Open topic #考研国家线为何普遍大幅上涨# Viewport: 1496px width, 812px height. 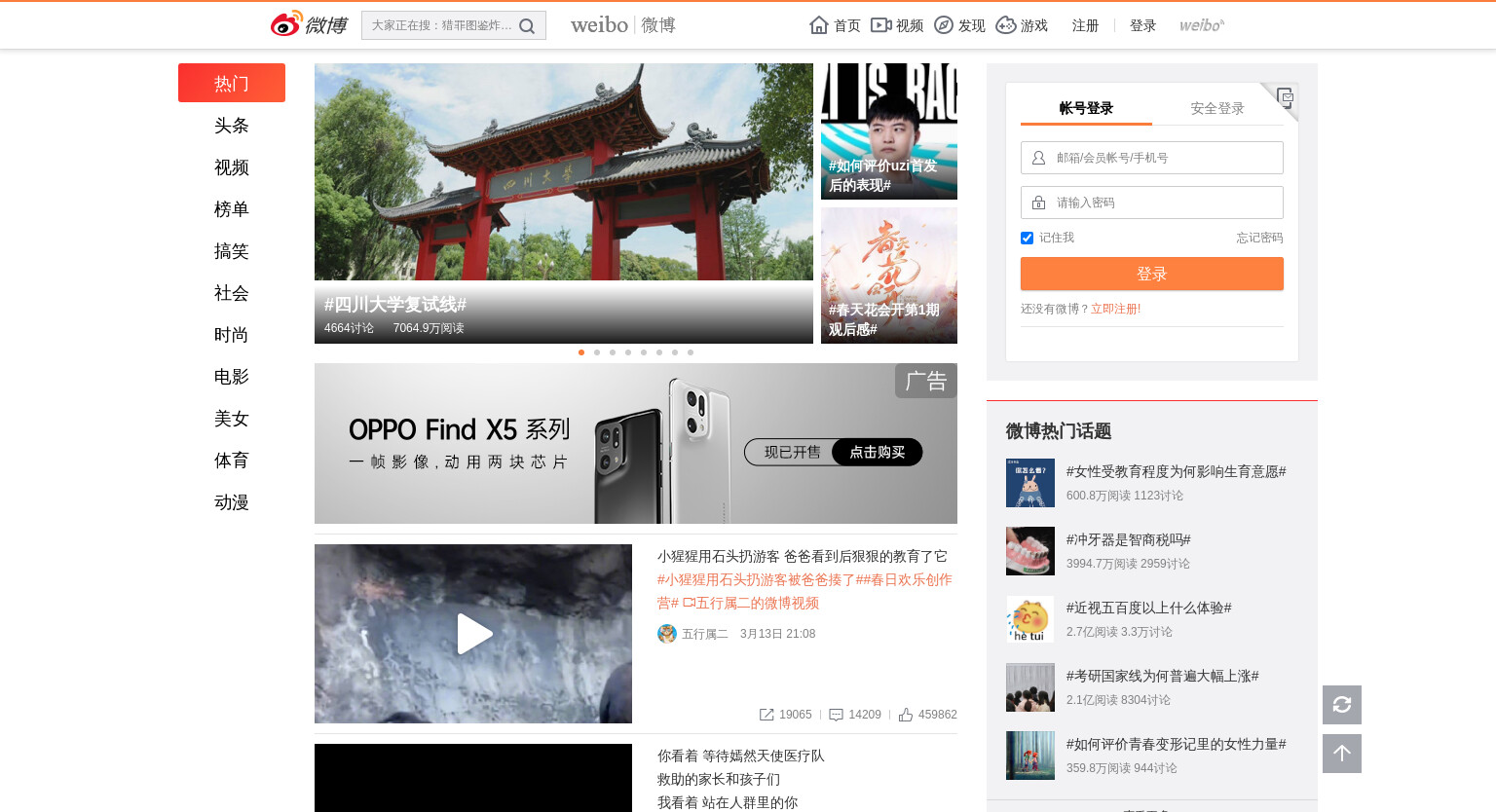pyautogui.click(x=1162, y=676)
